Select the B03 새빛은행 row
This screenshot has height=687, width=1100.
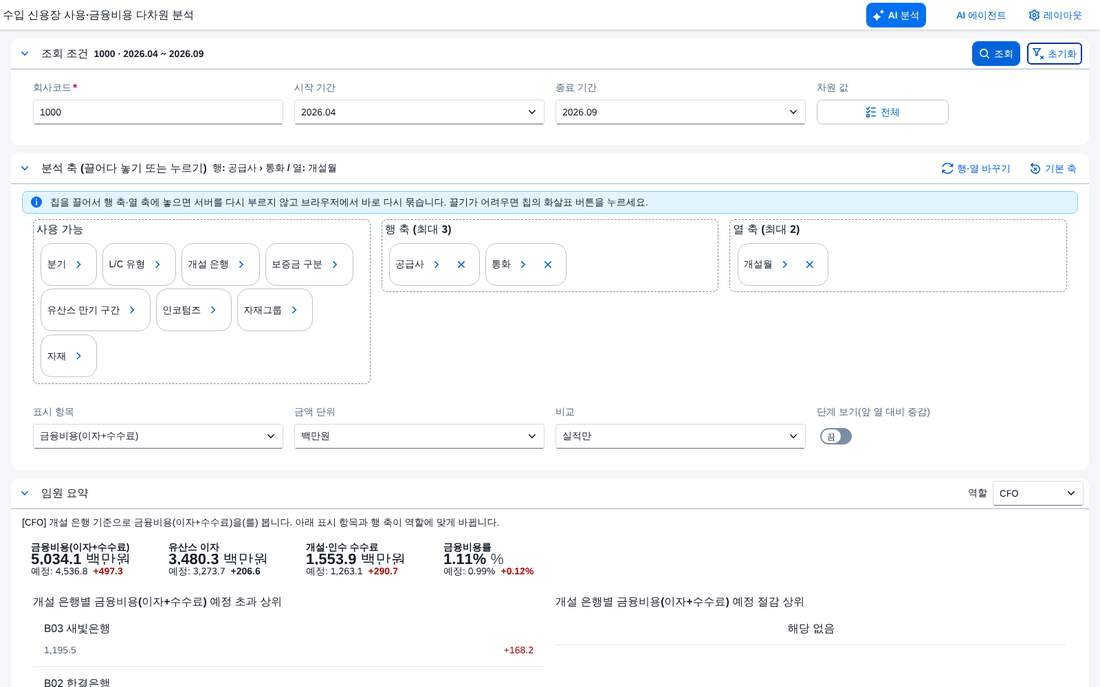click(288, 639)
